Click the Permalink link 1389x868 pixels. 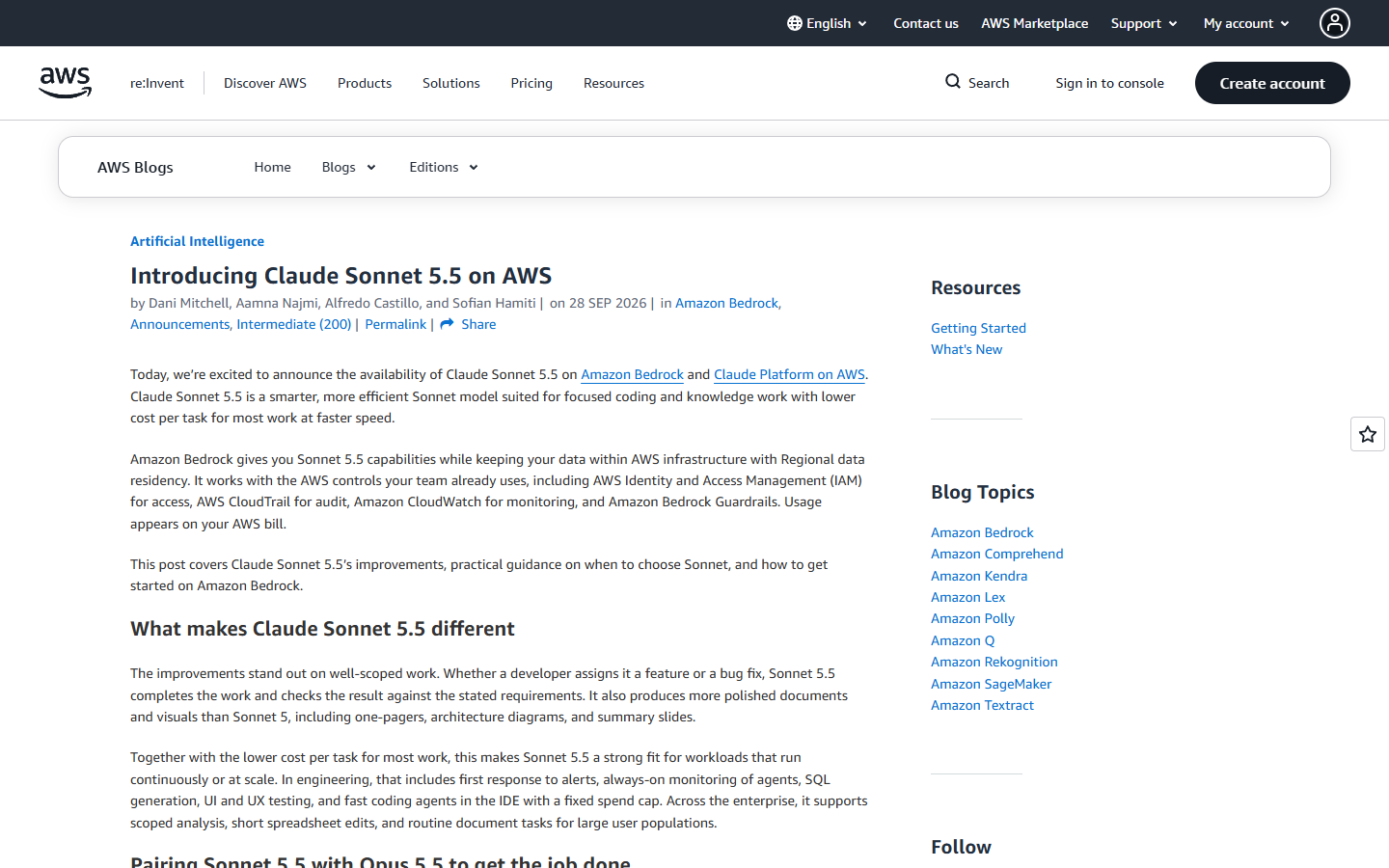395,324
